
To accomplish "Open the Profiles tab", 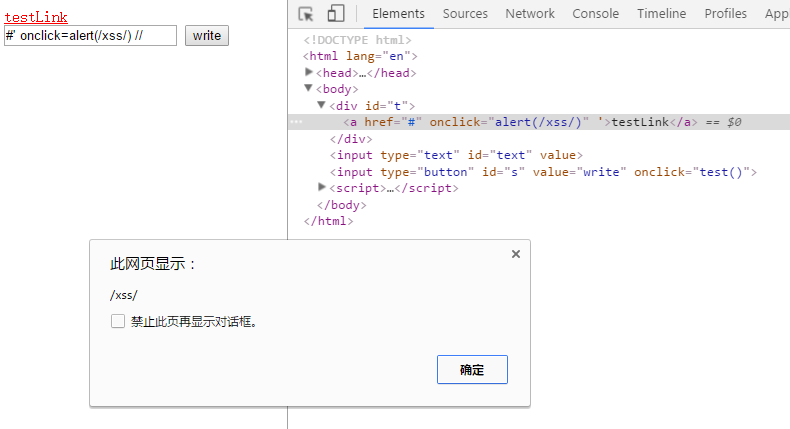I will click(726, 14).
